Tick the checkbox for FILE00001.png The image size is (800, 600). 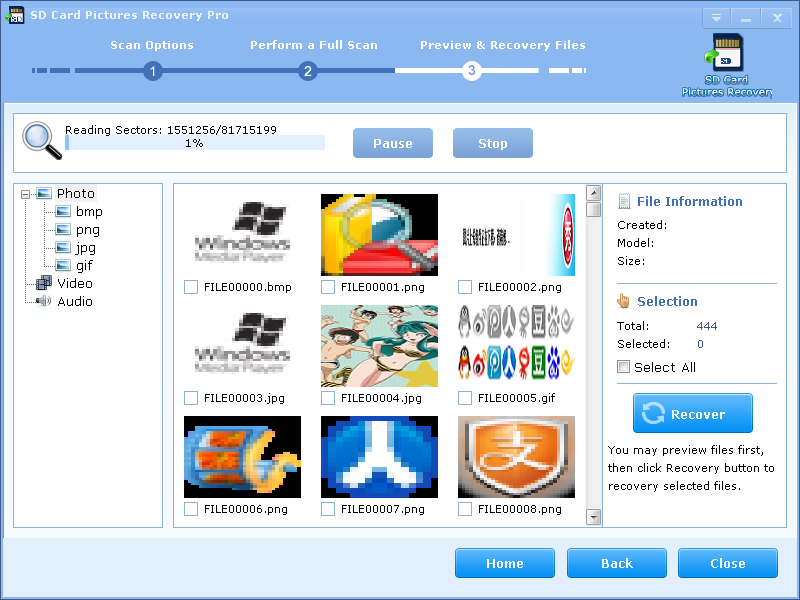(x=328, y=287)
